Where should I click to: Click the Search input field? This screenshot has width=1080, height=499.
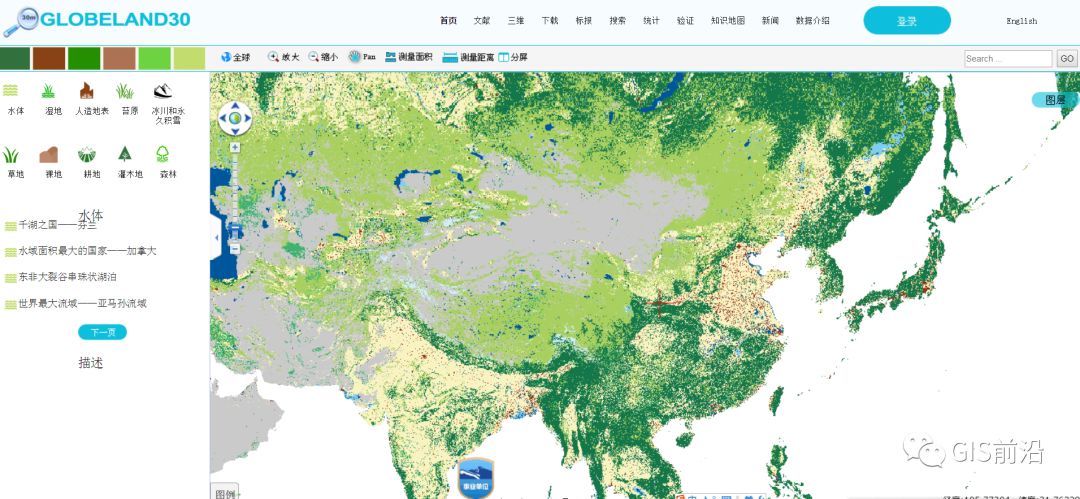(x=1007, y=59)
